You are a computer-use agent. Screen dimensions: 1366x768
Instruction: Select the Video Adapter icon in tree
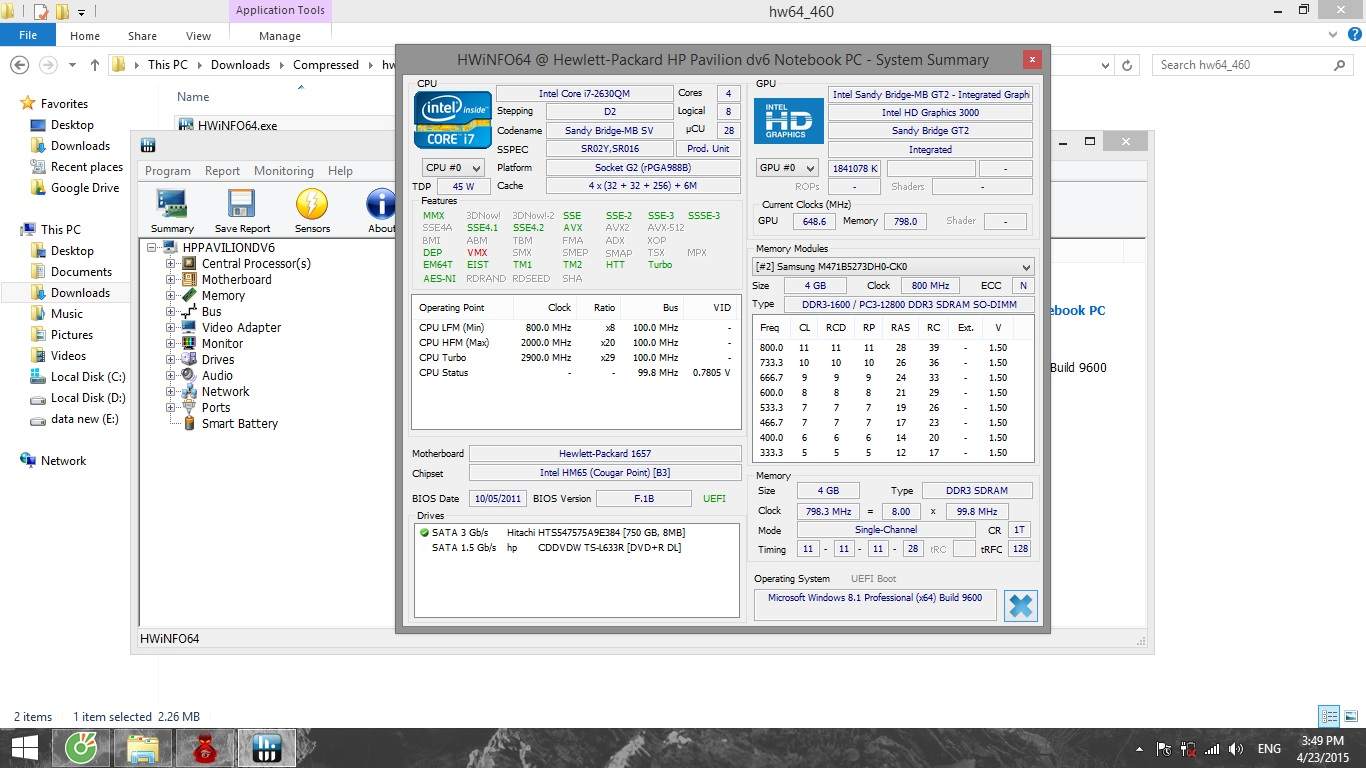click(x=187, y=328)
